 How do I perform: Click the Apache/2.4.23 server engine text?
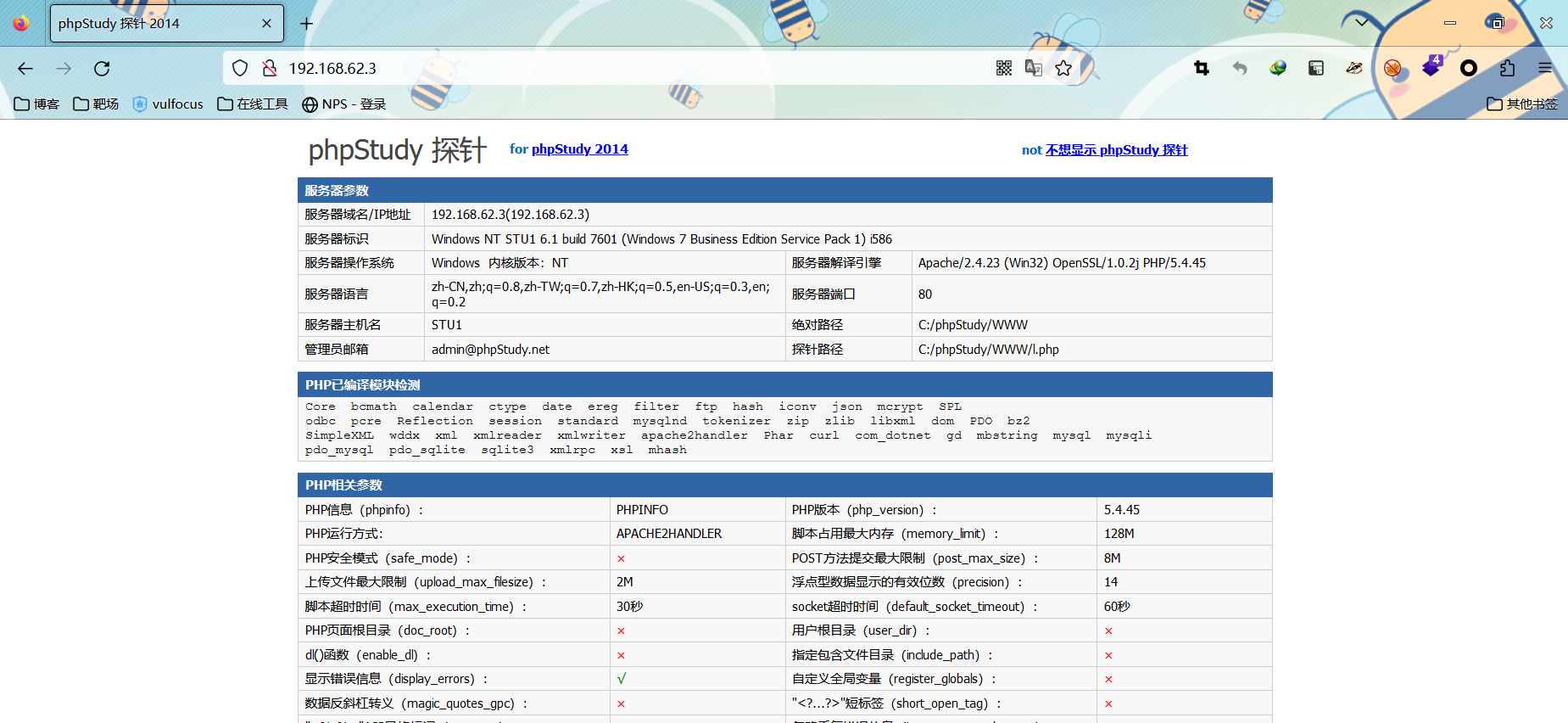pyautogui.click(x=1062, y=263)
